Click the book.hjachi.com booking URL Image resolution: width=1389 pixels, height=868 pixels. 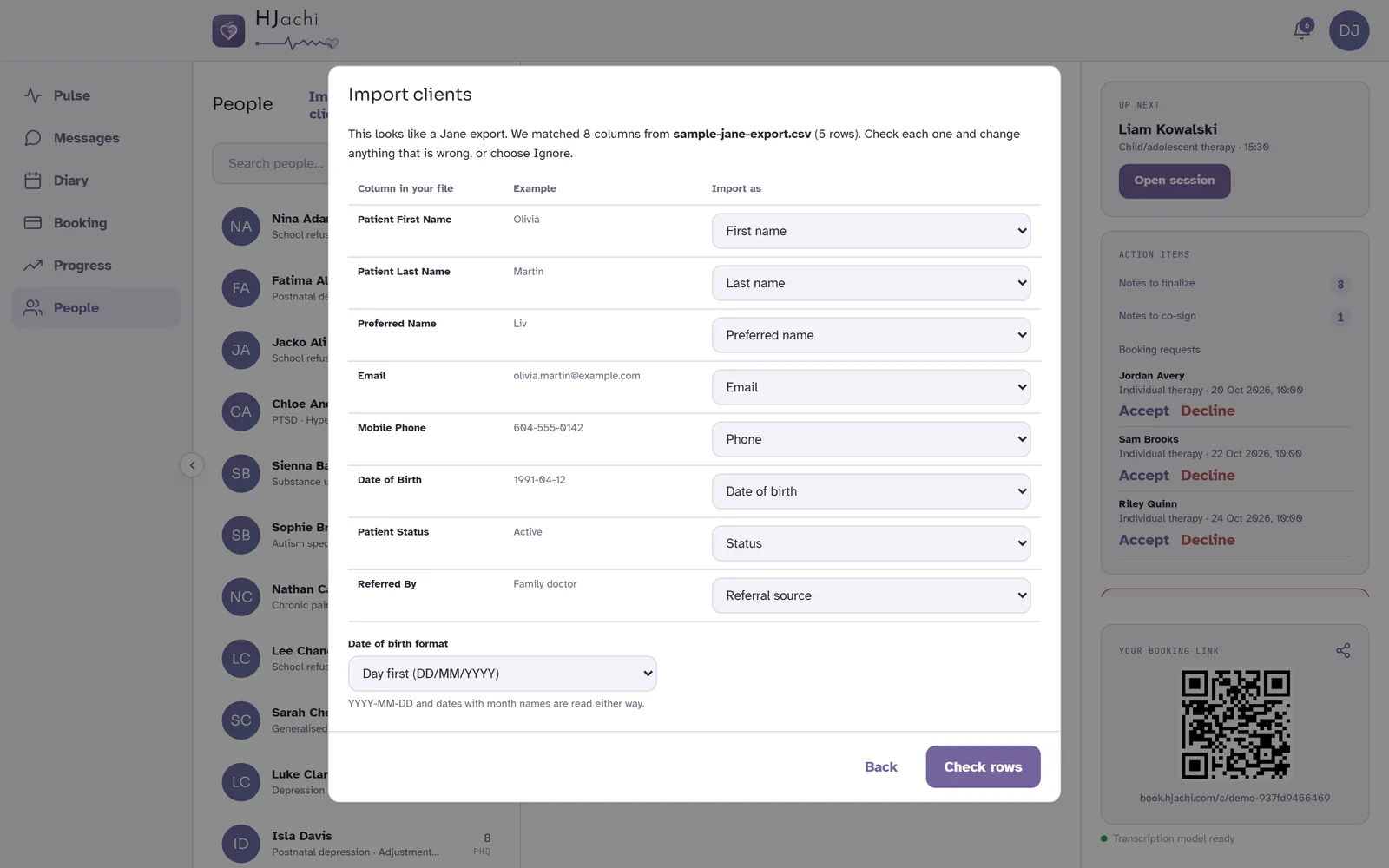(x=1234, y=798)
